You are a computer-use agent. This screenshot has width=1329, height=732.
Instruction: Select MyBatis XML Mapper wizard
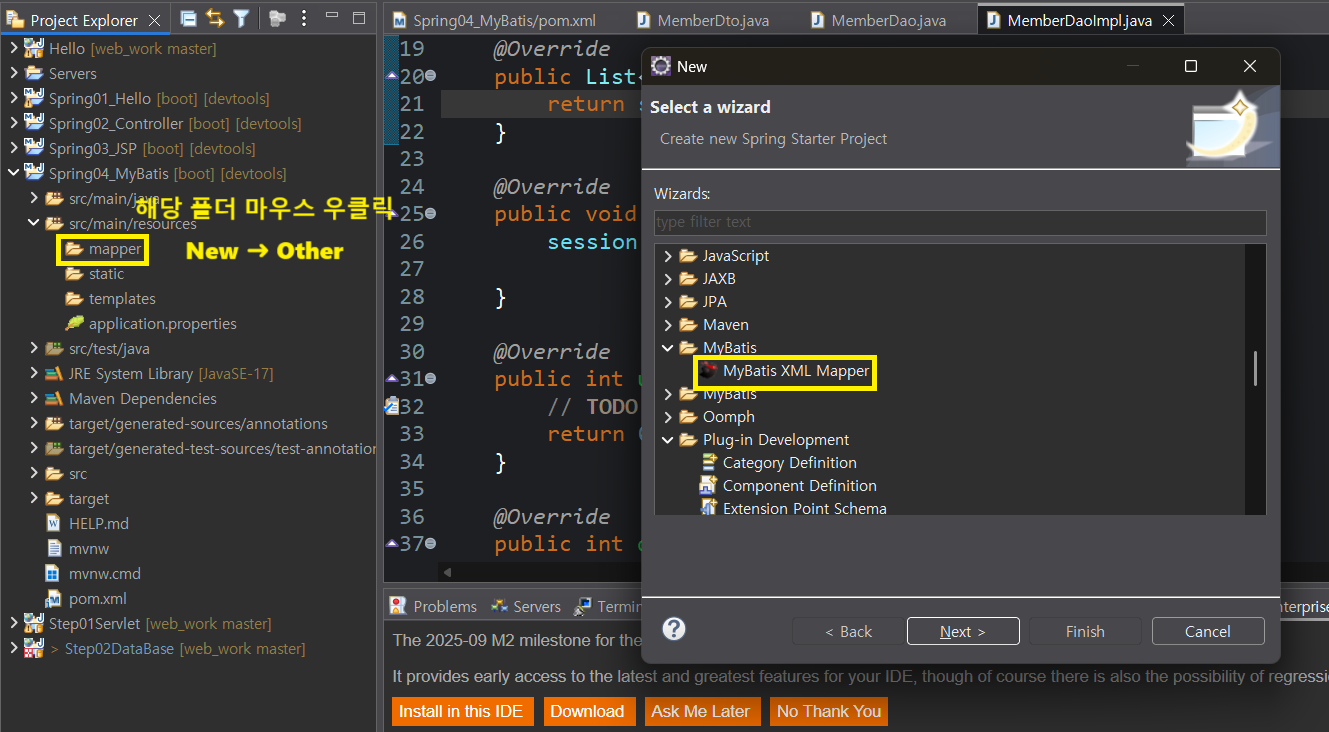[785, 371]
